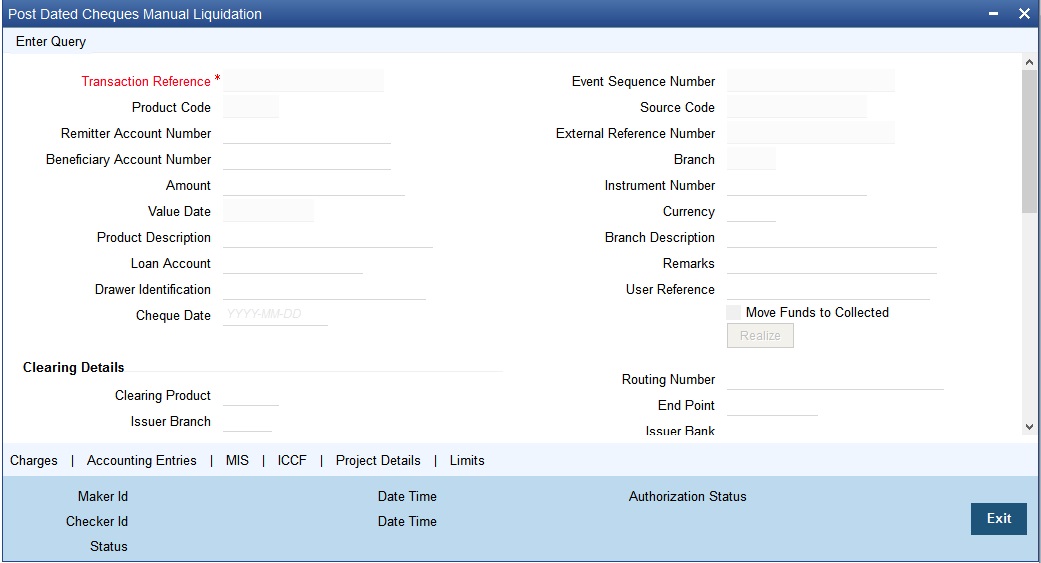Screen dimensions: 1041x563
Task: Tick the Move Funds to Collected checkbox
Action: [734, 313]
